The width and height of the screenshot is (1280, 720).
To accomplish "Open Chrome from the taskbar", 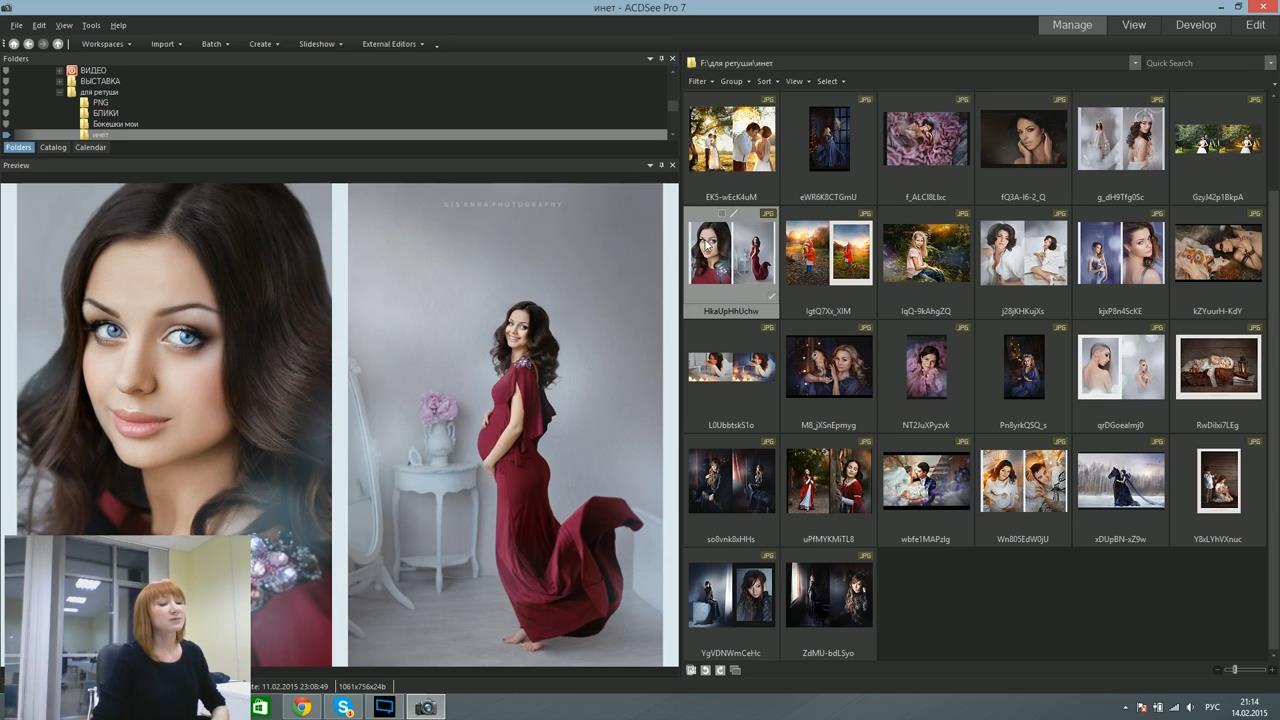I will (302, 707).
